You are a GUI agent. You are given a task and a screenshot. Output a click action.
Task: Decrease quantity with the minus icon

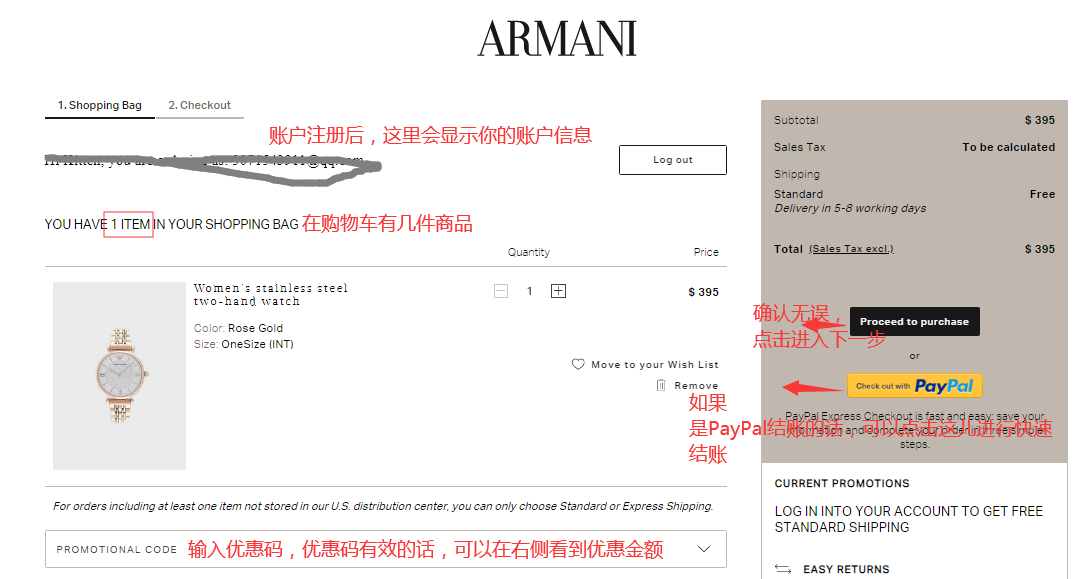pyautogui.click(x=500, y=292)
